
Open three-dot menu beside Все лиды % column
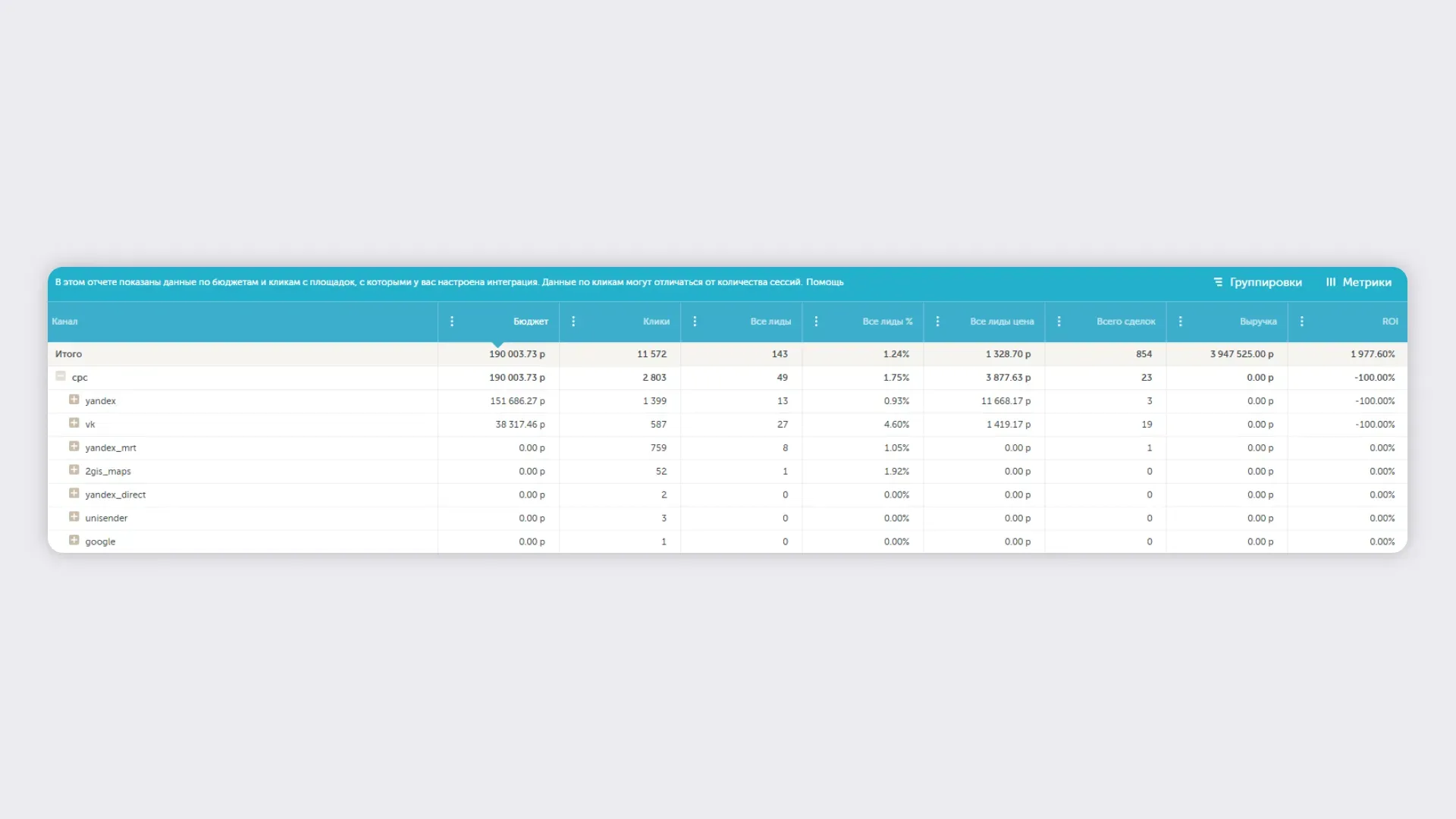click(x=816, y=322)
